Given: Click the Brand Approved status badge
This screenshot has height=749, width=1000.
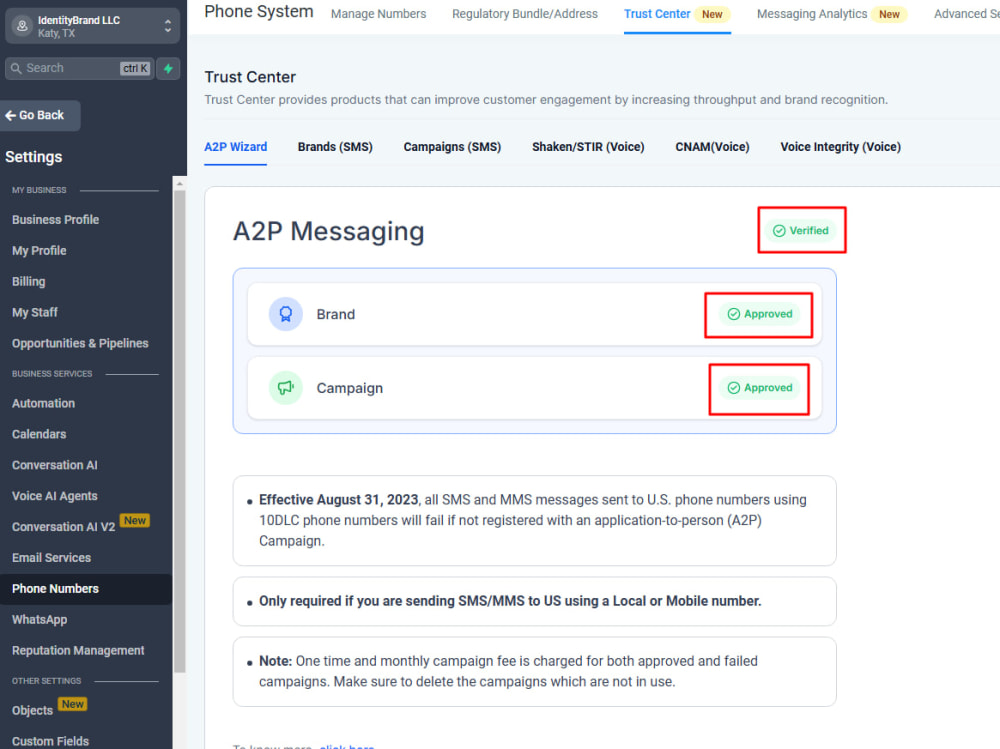Looking at the screenshot, I should [x=760, y=314].
